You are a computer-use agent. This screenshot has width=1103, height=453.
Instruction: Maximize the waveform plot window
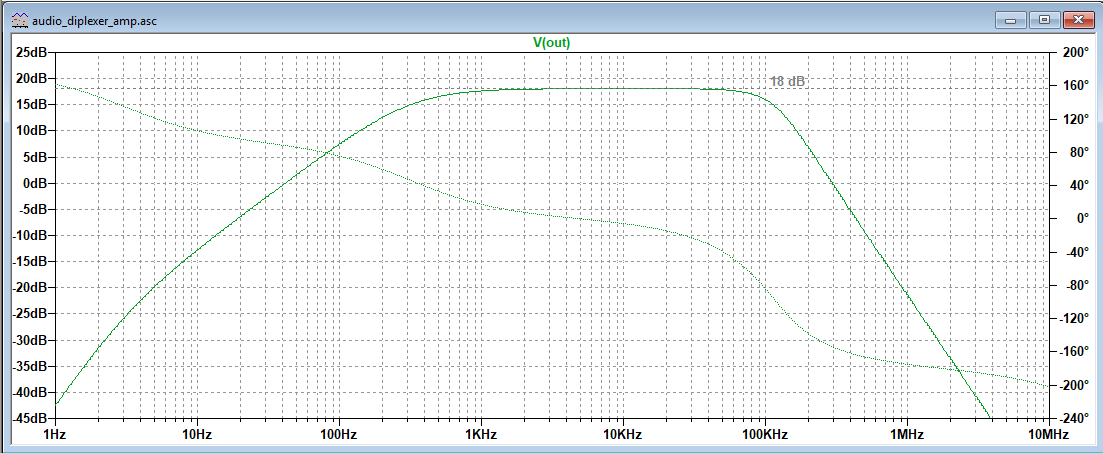(1046, 20)
